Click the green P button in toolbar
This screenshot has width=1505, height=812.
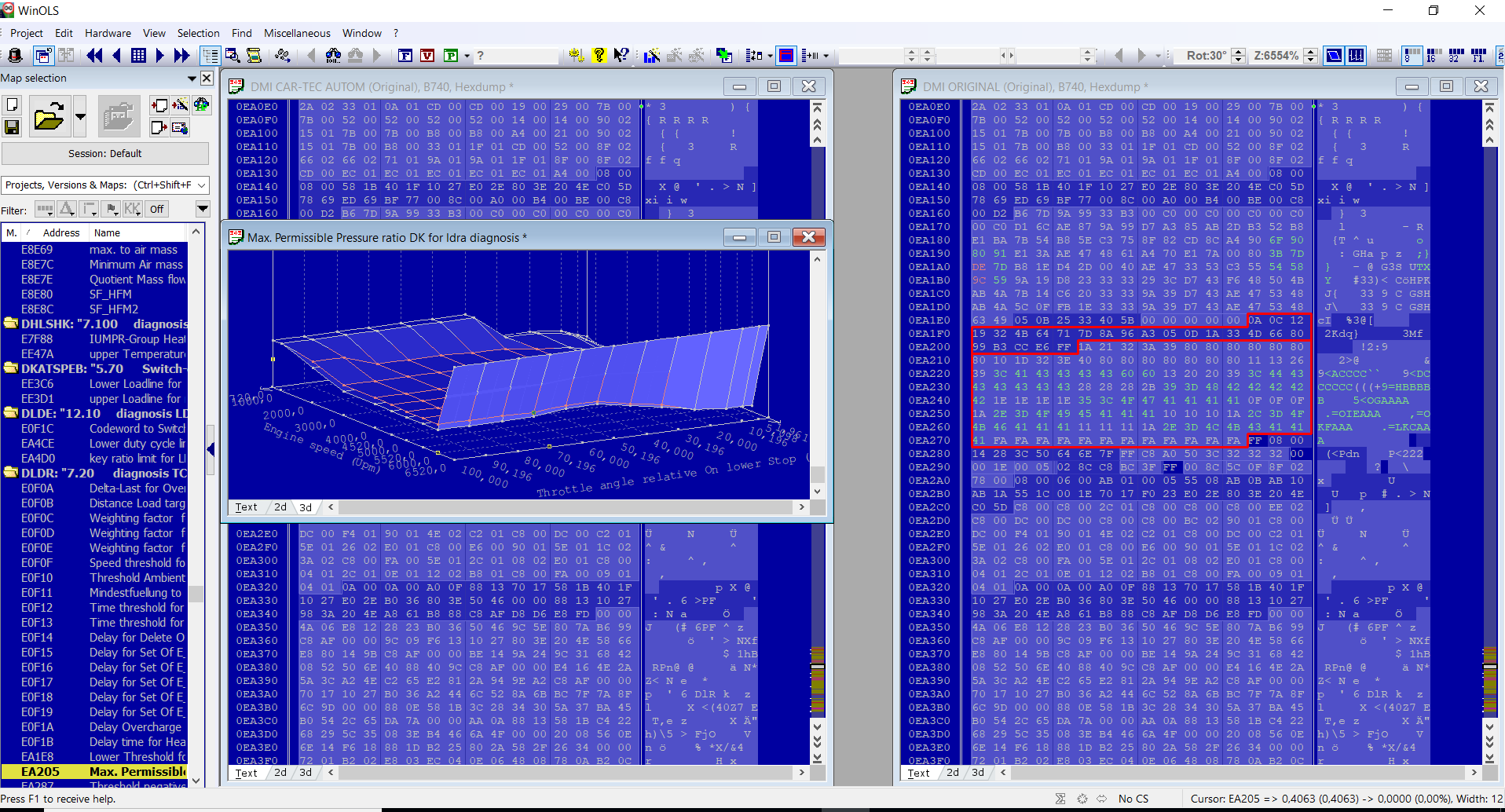pyautogui.click(x=451, y=55)
